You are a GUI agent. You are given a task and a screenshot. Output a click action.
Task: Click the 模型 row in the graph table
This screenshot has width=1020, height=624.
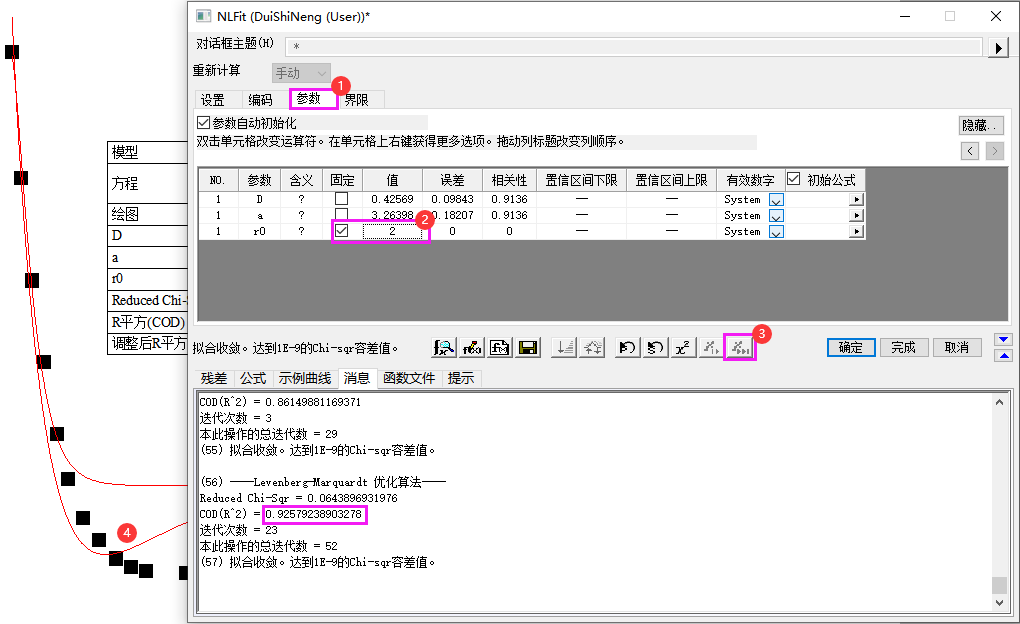(x=148, y=152)
